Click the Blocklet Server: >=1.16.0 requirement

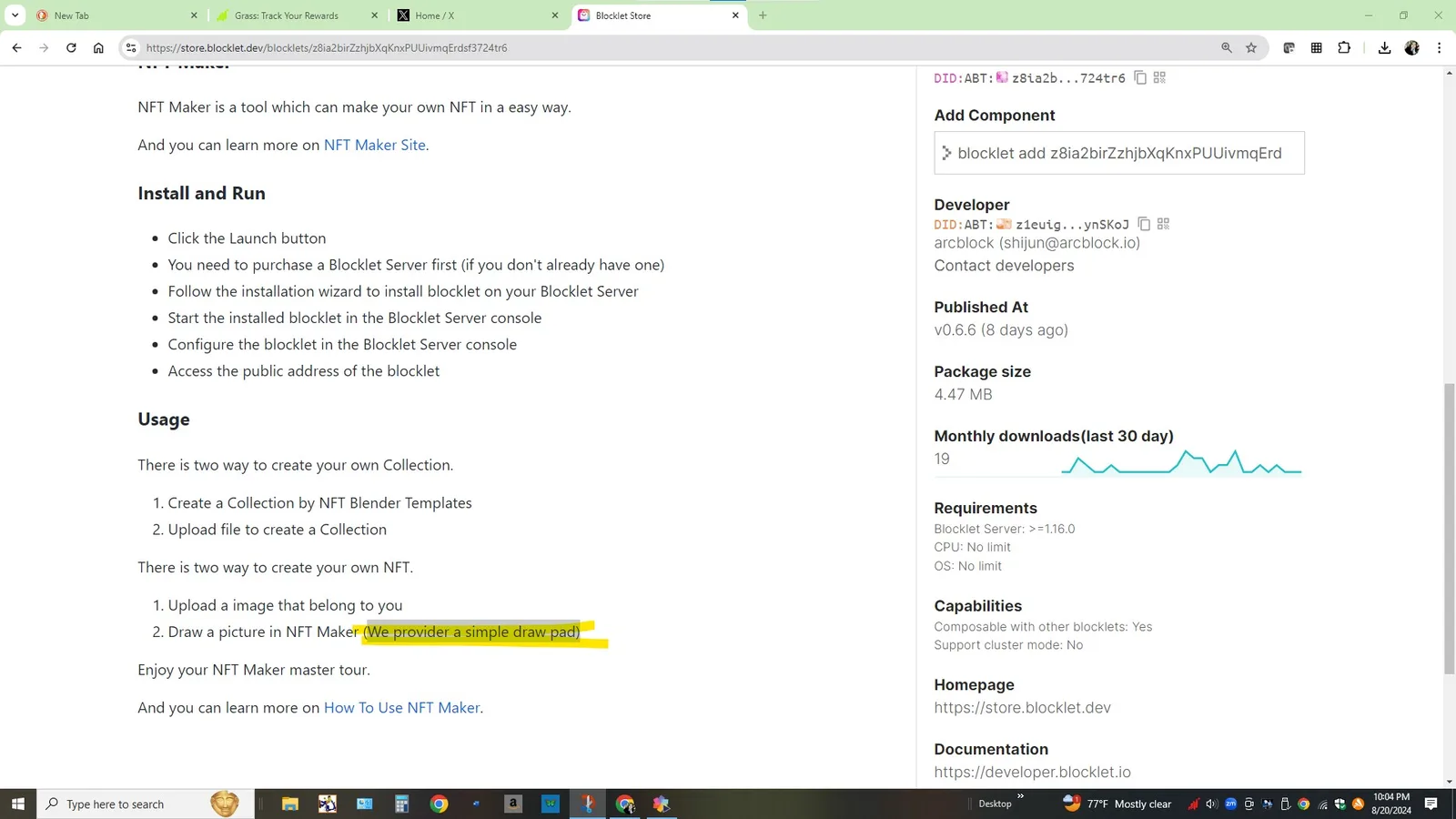[x=1004, y=529]
